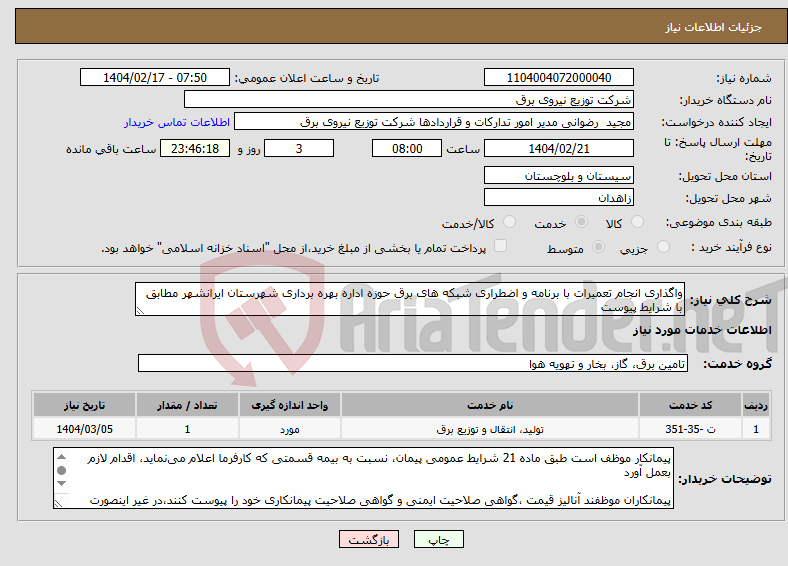
Task: Click the بازگشت back button
Action: 369,539
